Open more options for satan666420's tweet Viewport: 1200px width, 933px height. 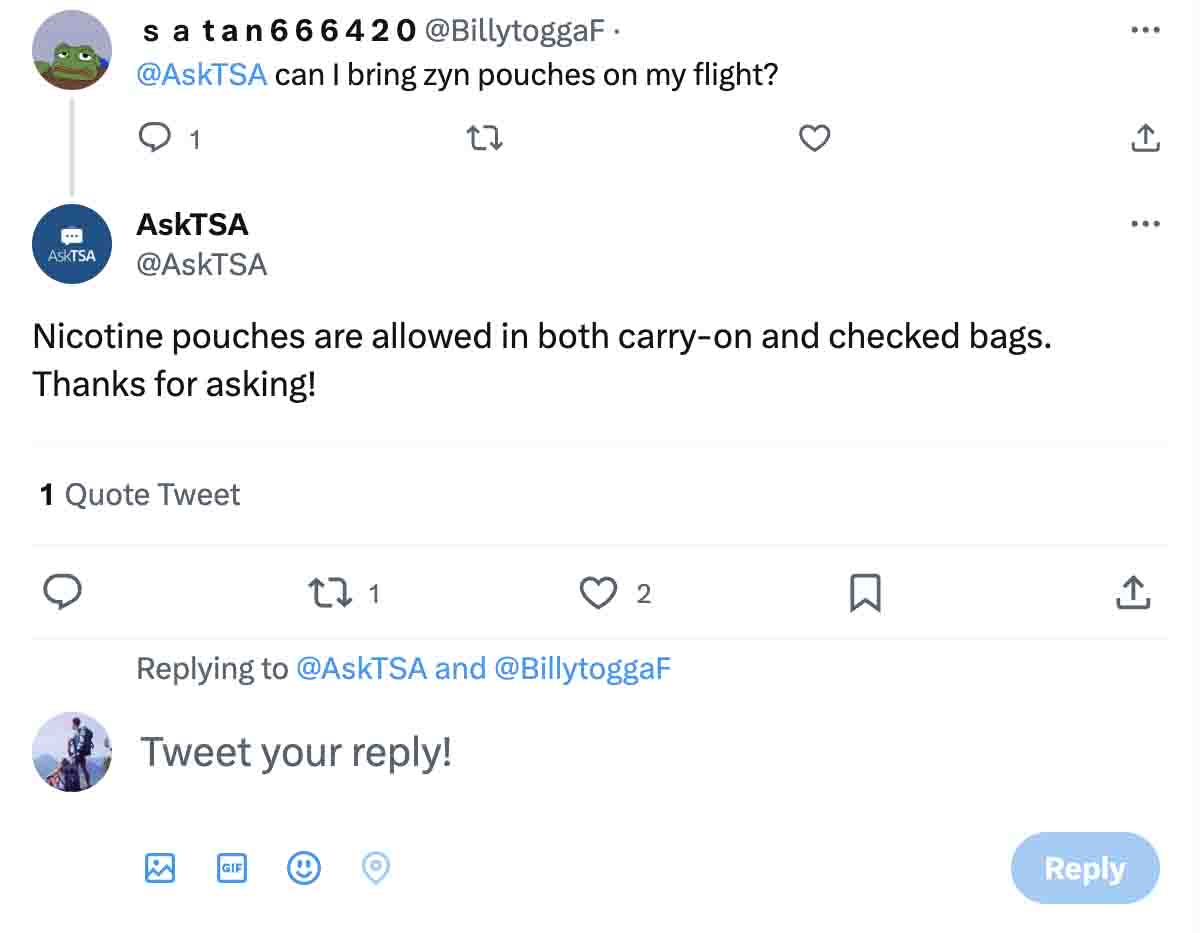pyautogui.click(x=1143, y=30)
